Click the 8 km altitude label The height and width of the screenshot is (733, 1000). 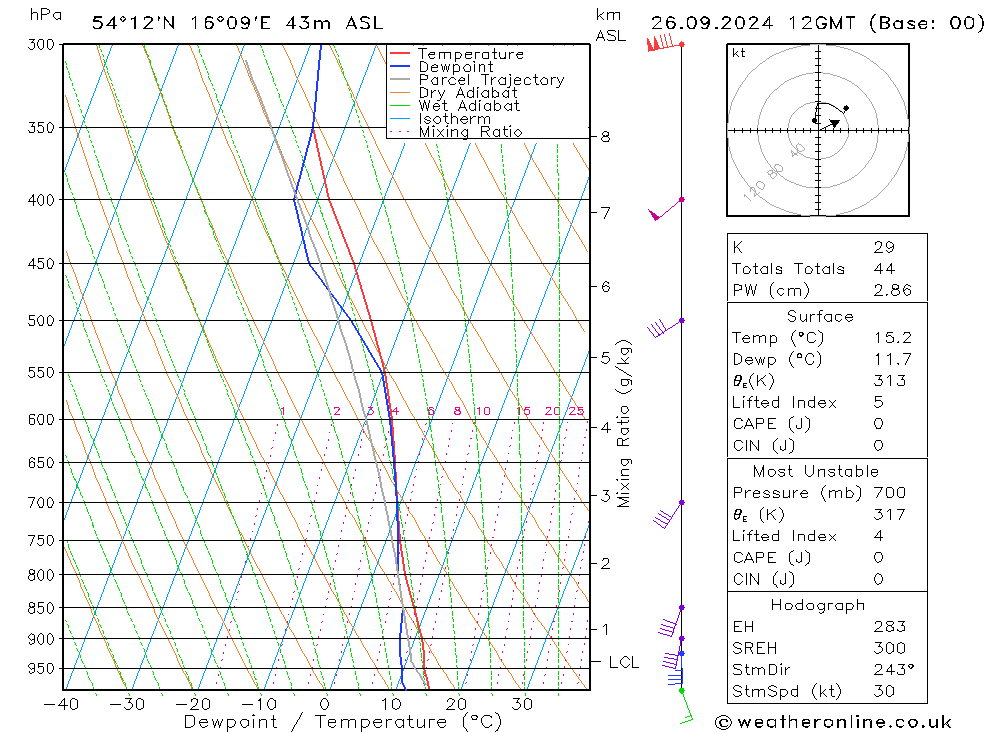[x=605, y=137]
